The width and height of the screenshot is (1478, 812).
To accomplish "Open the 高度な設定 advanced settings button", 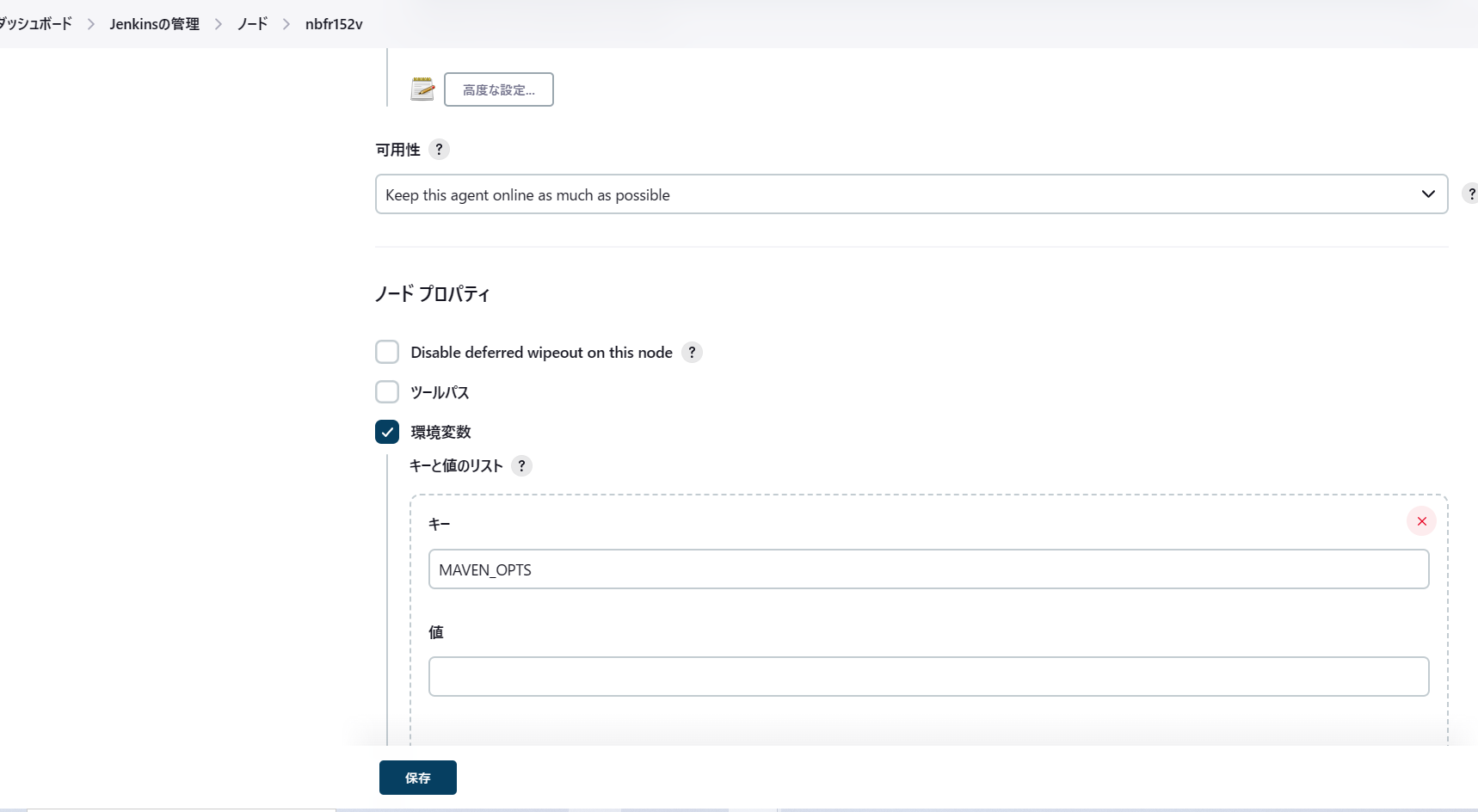I will coord(499,89).
